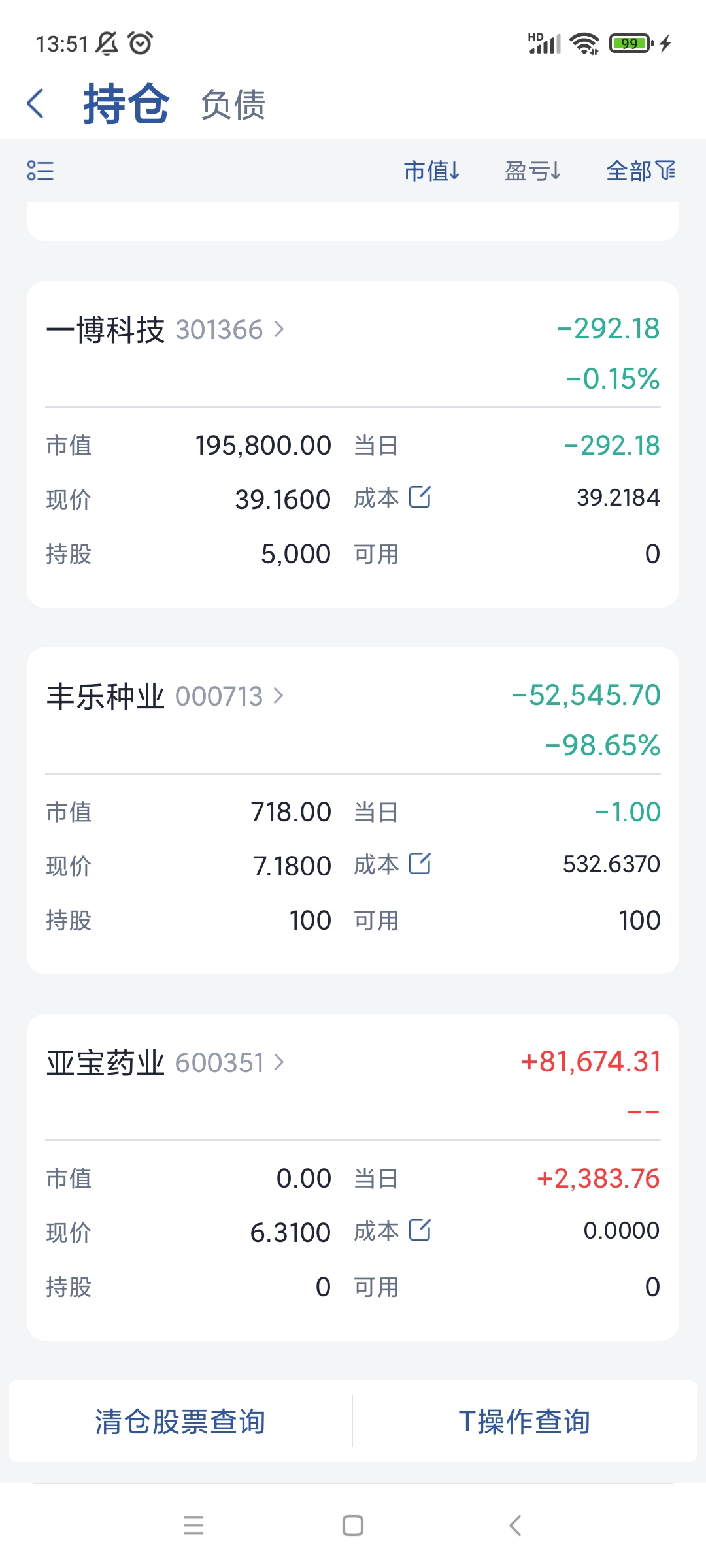Switch to the 负债 tab

(x=233, y=105)
